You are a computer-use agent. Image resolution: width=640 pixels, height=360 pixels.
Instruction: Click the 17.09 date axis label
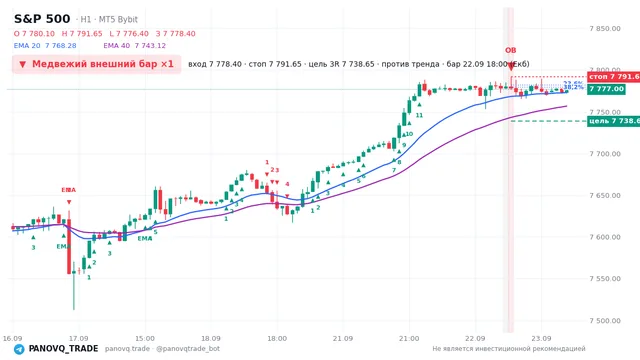pyautogui.click(x=78, y=338)
